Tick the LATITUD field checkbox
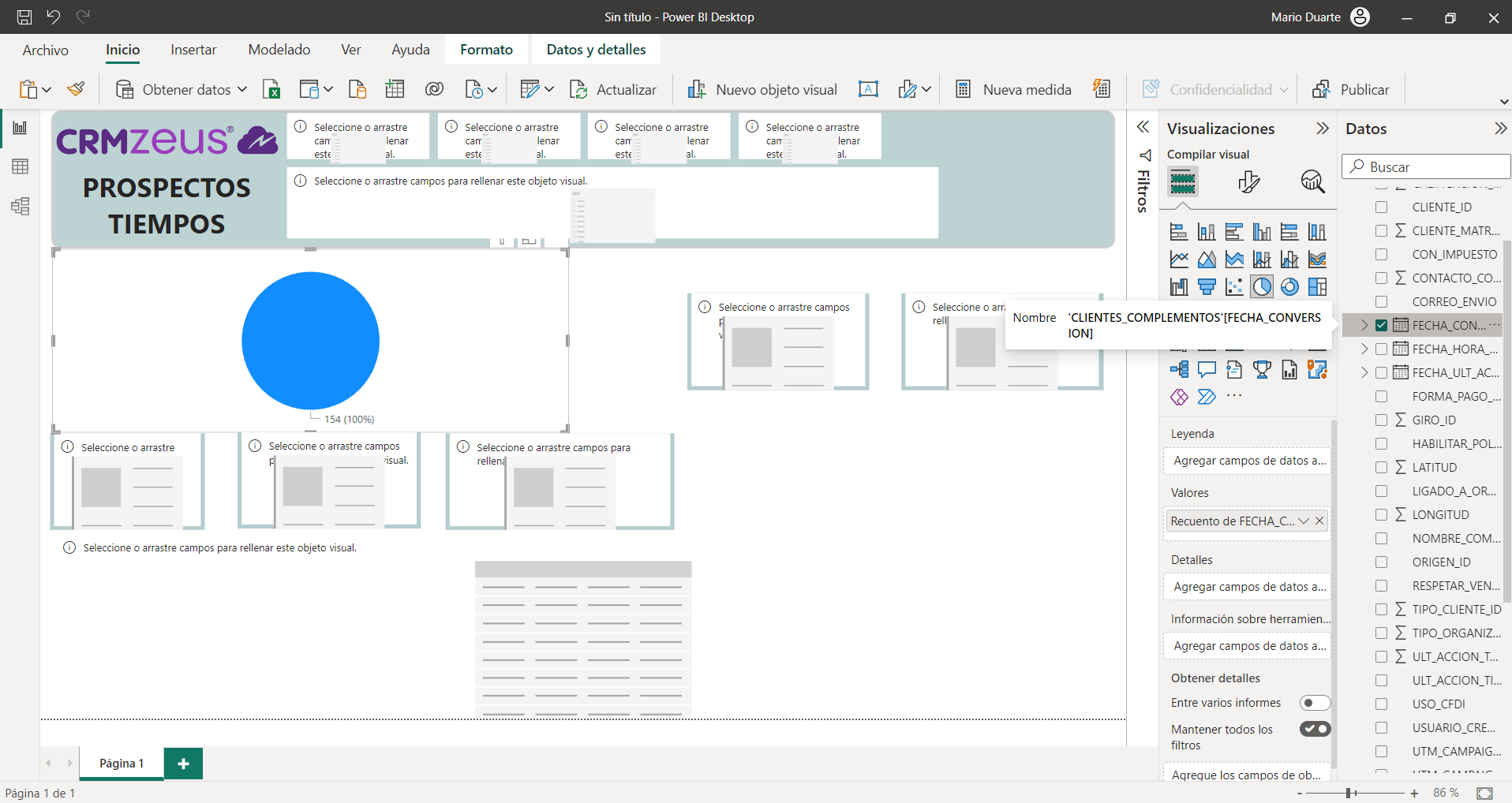Screen dimensions: 1512x803 click(1381, 468)
